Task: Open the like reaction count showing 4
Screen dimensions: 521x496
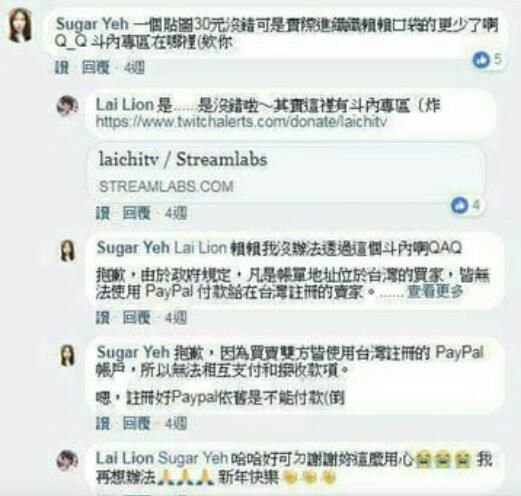Action: 465,205
